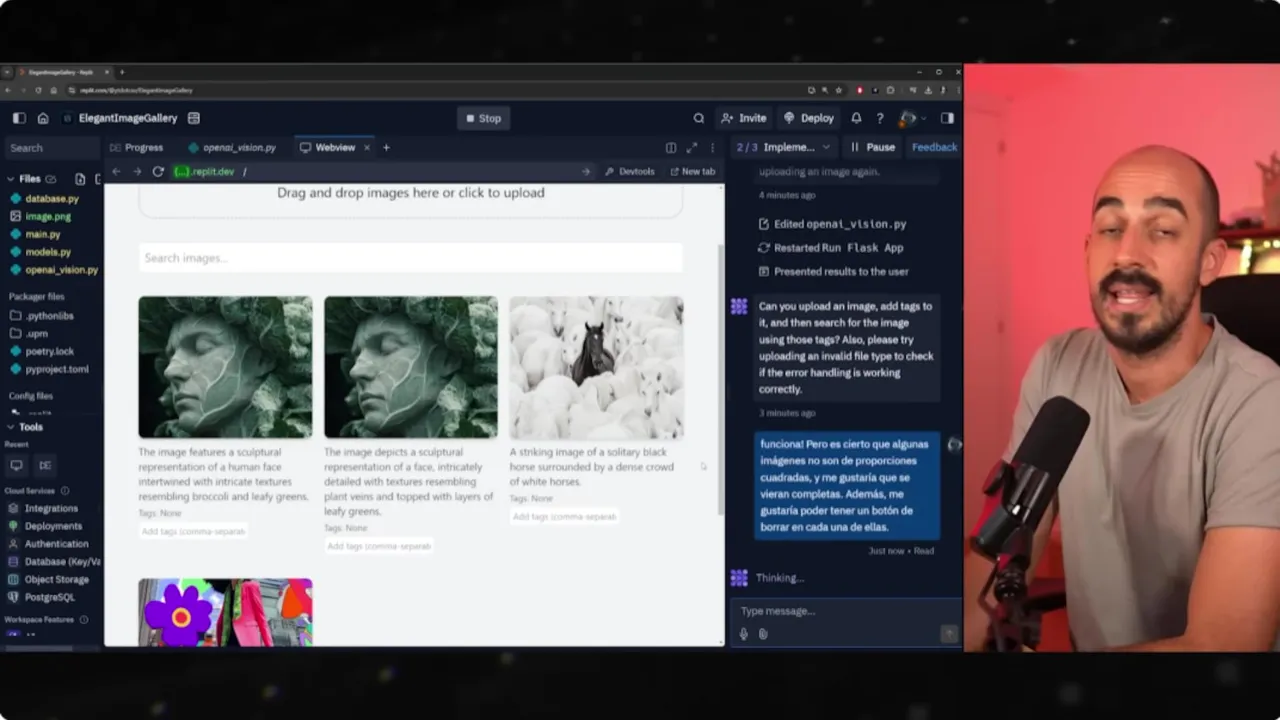This screenshot has height=720, width=1280.
Task: Open the pane's three-dot options menu
Action: pyautogui.click(x=712, y=147)
